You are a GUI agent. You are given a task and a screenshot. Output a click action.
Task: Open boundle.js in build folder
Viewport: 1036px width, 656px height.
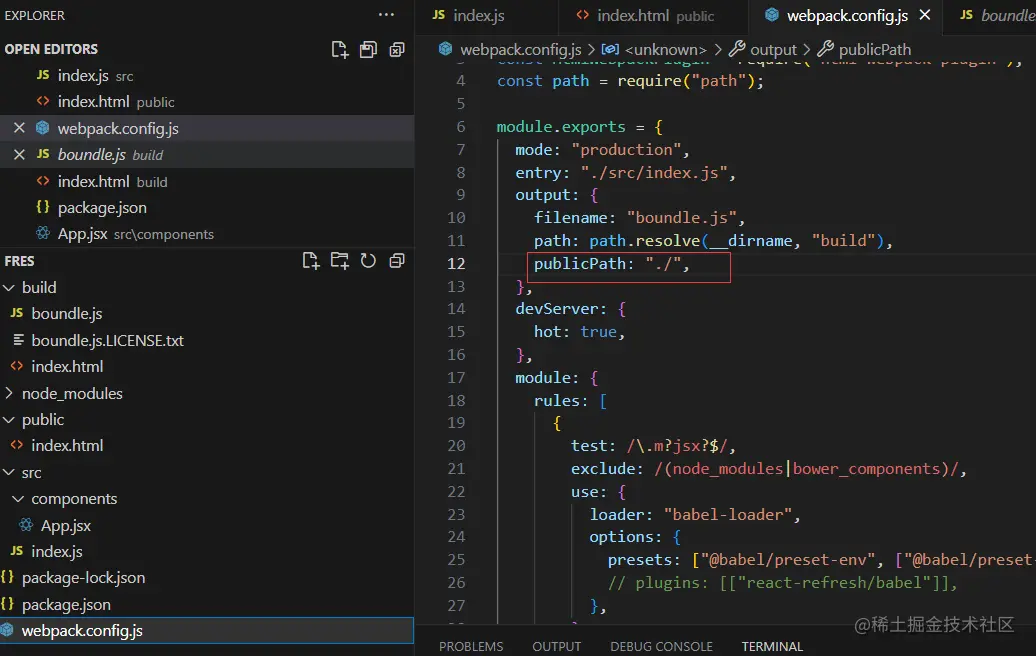tap(207, 314)
